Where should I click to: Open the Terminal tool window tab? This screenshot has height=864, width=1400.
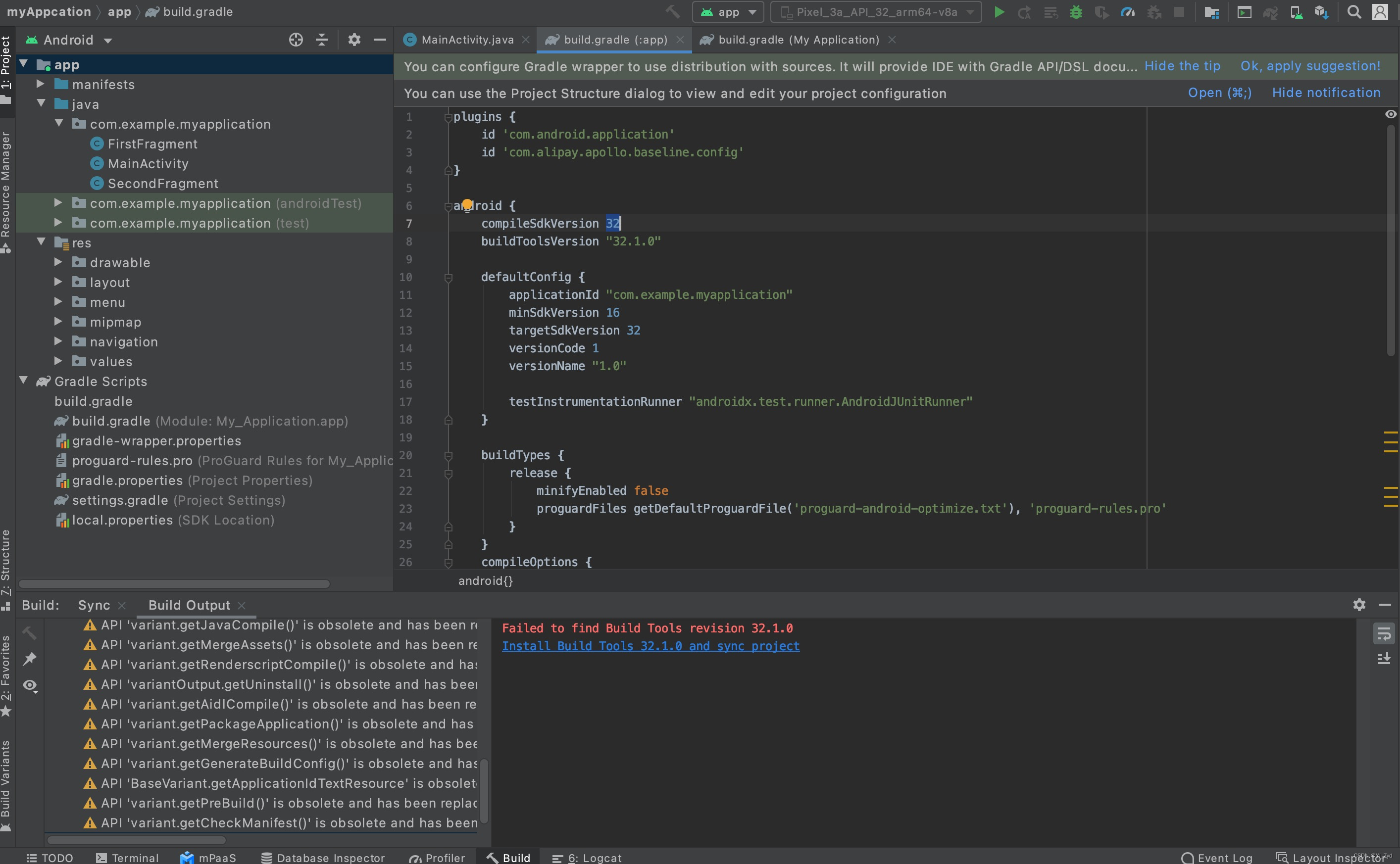click(127, 857)
